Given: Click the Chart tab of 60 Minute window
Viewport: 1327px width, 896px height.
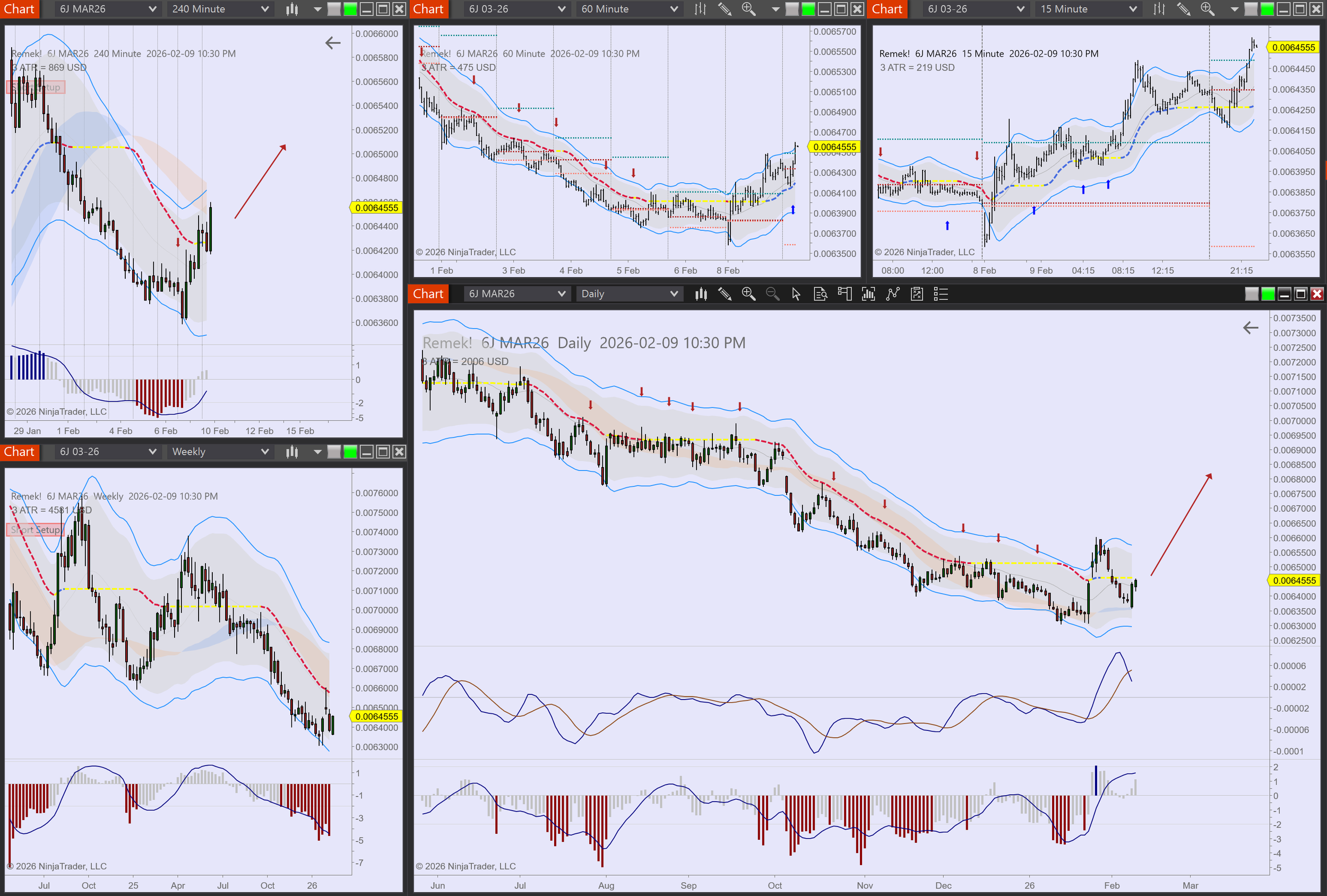Looking at the screenshot, I should click(428, 9).
